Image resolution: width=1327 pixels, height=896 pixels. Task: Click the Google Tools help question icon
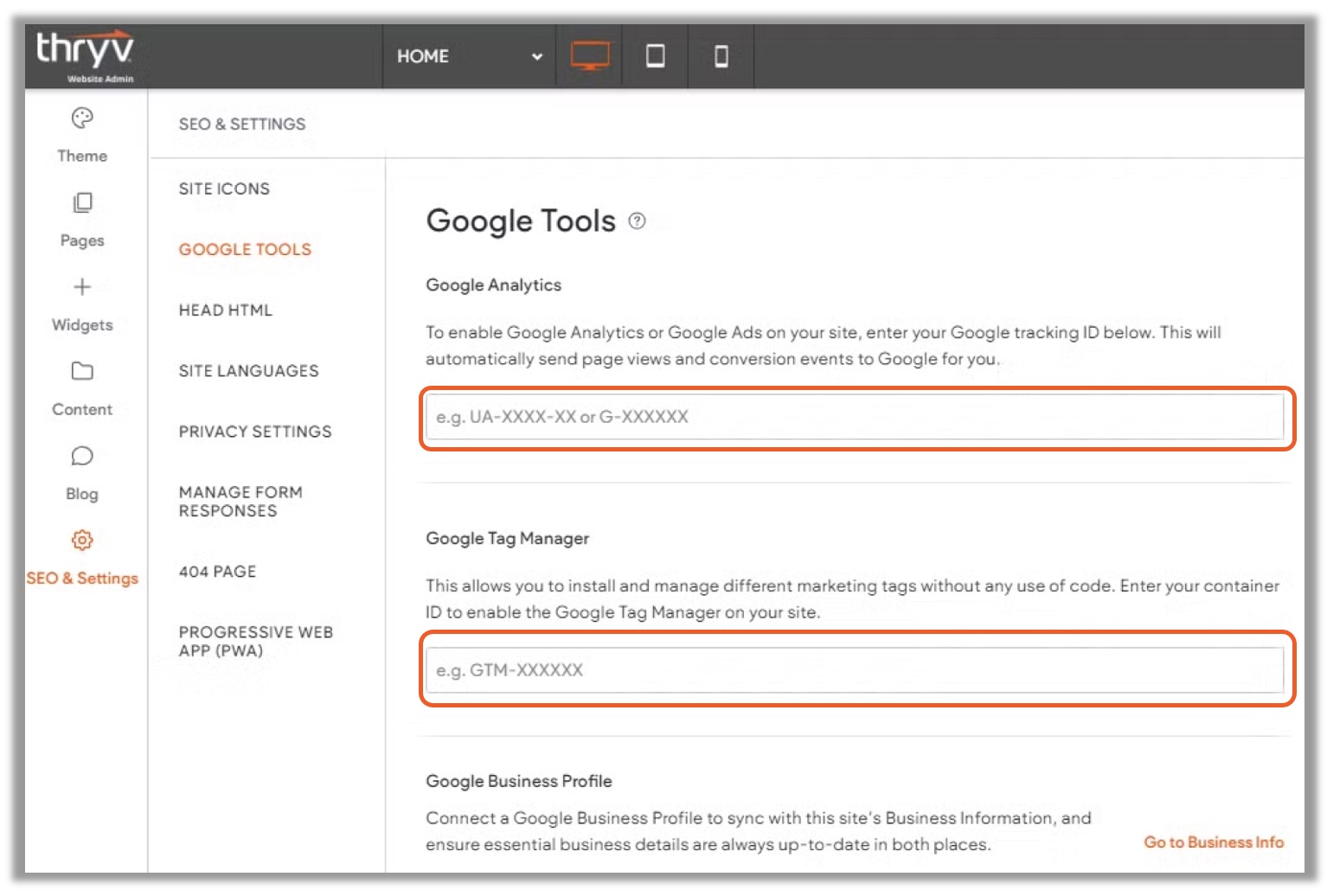638,221
